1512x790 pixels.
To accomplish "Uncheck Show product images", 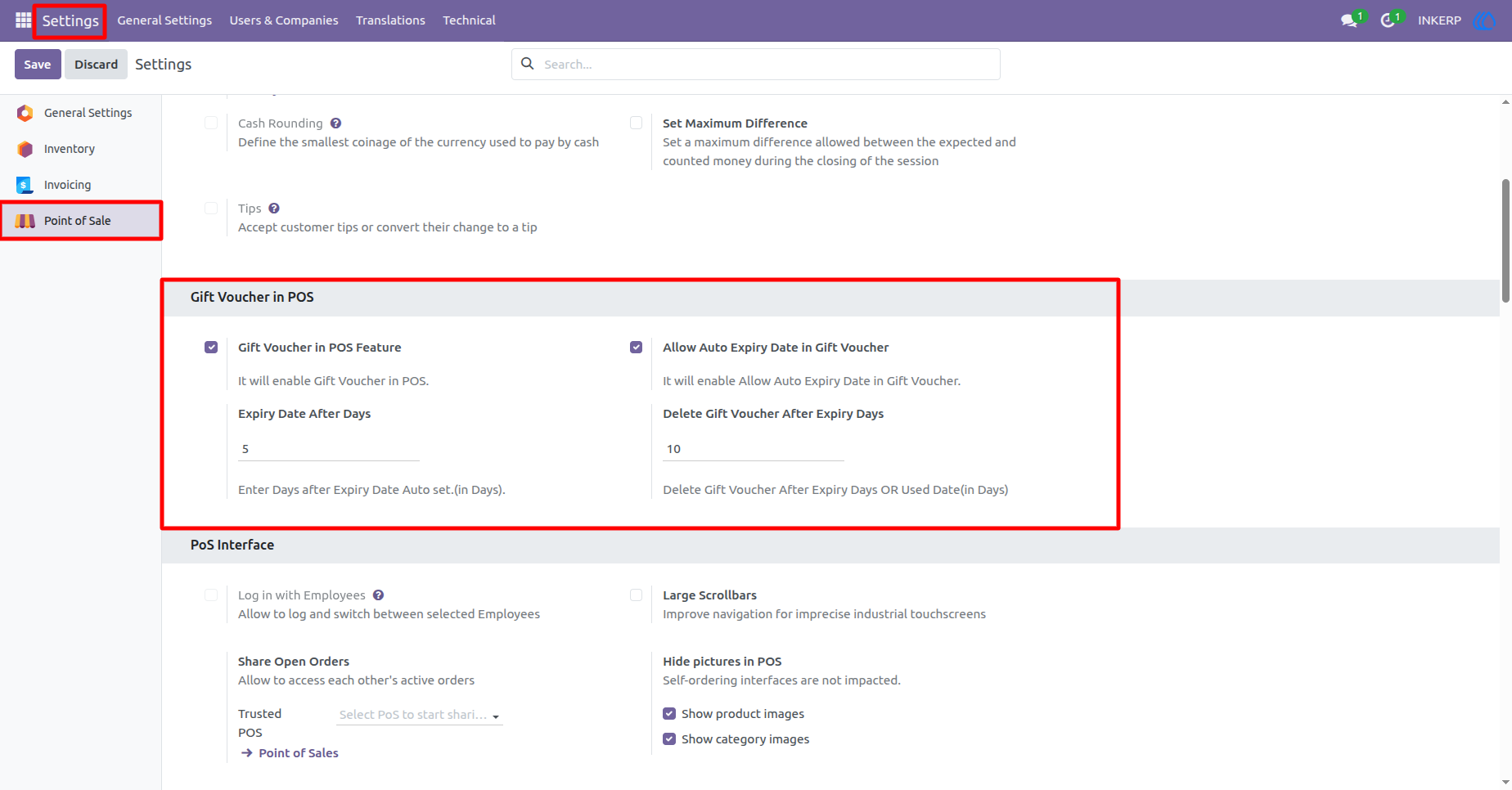I will click(669, 714).
